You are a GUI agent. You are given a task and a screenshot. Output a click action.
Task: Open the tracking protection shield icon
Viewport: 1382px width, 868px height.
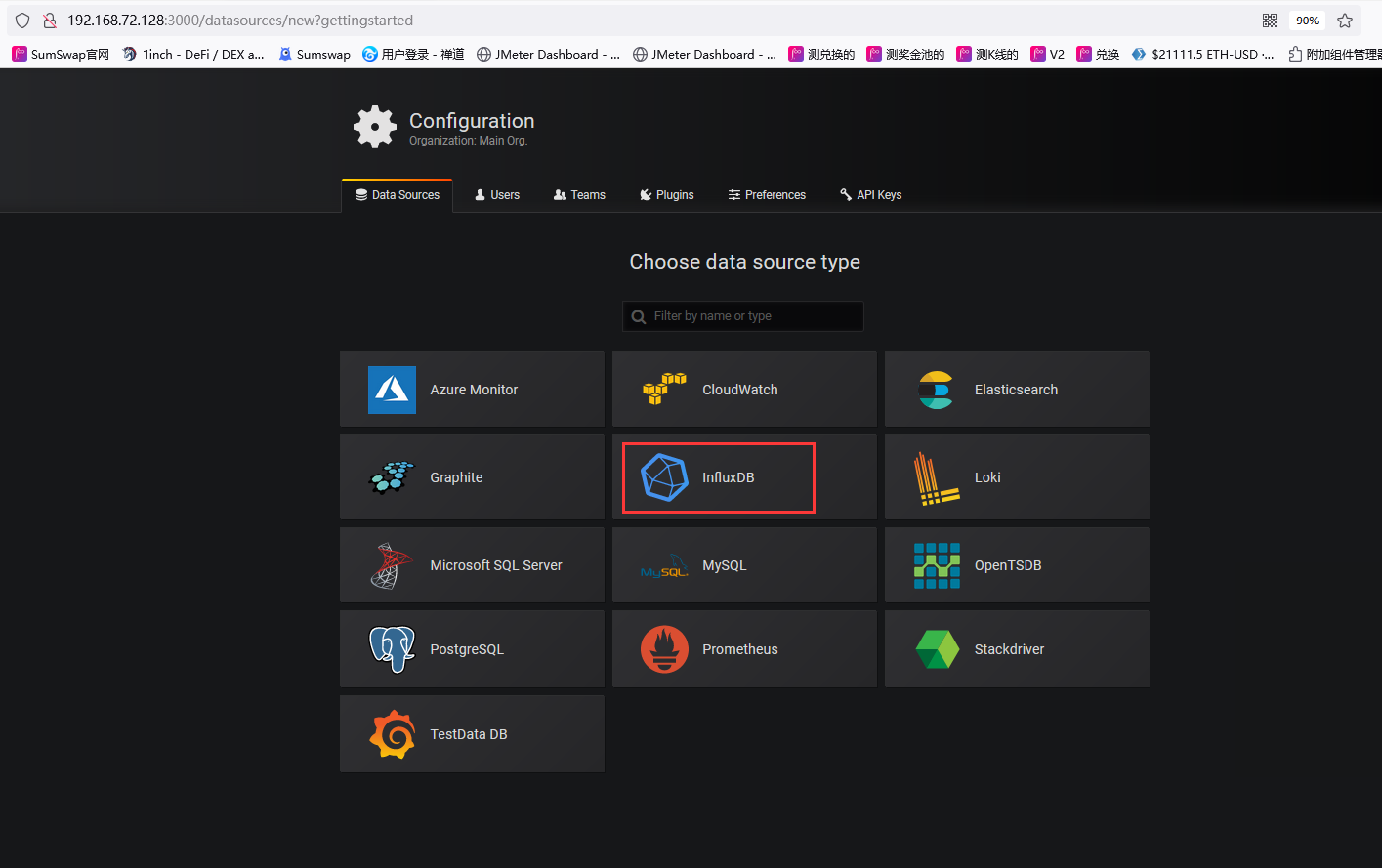point(22,21)
